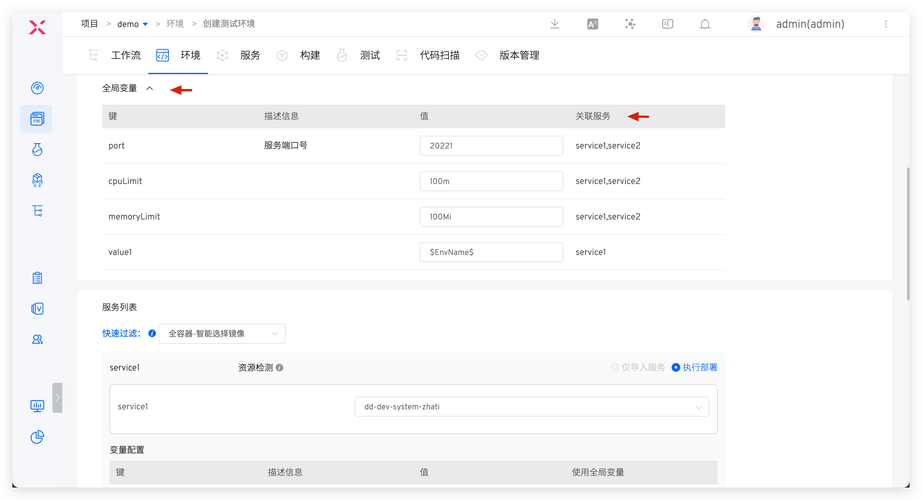This screenshot has height=500, width=922.
Task: Click the 'memoryLimit' key cell
Action: click(x=134, y=216)
